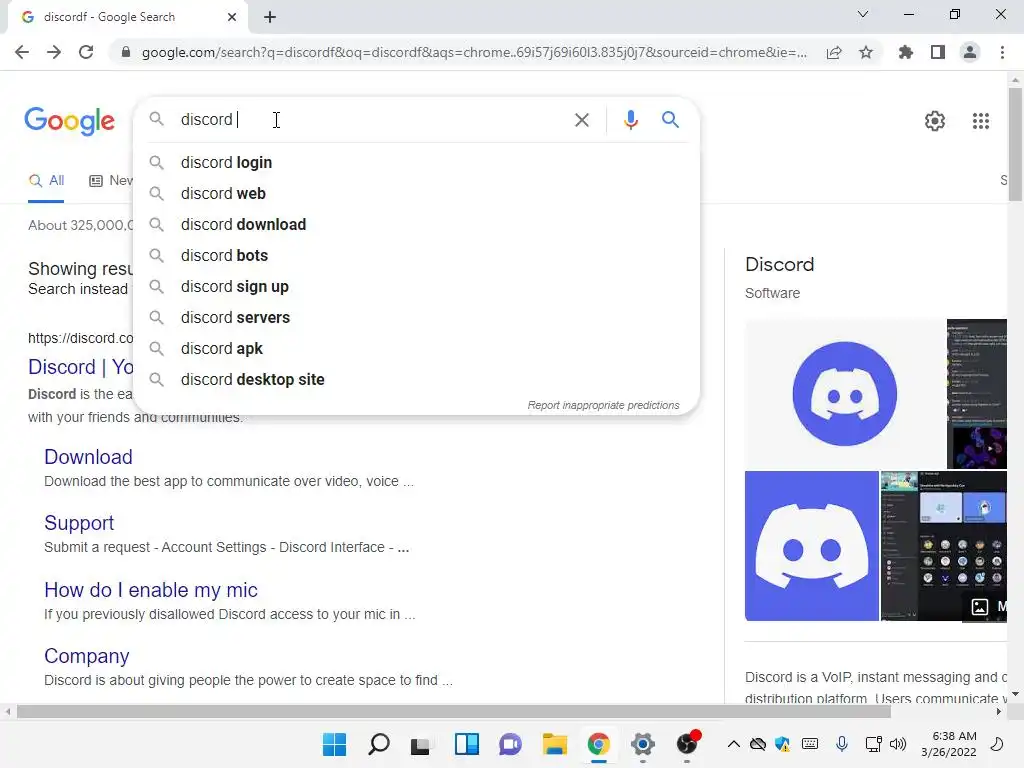Open the volume tray icon

coord(898,744)
